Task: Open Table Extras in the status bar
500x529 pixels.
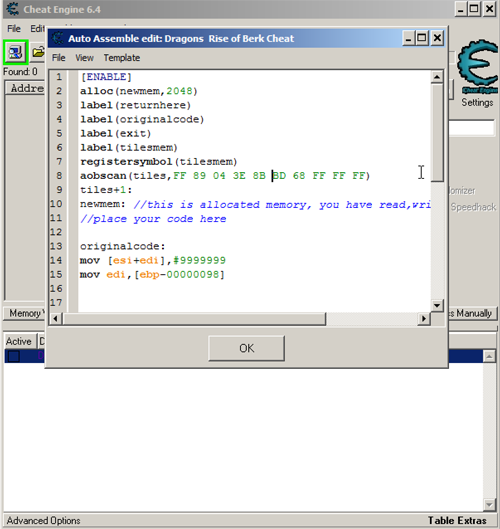Action: pos(457,521)
